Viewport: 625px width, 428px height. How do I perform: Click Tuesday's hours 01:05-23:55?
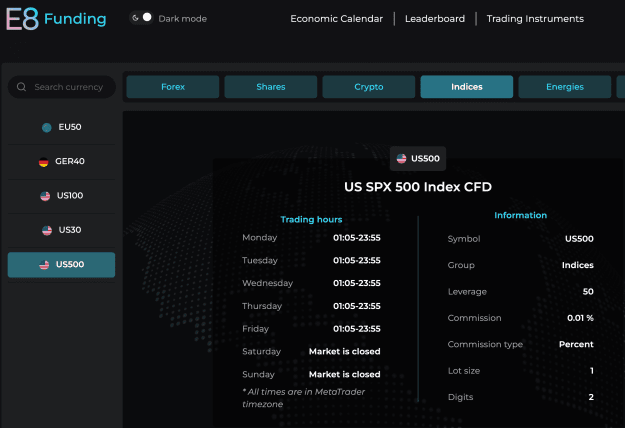pyautogui.click(x=357, y=261)
